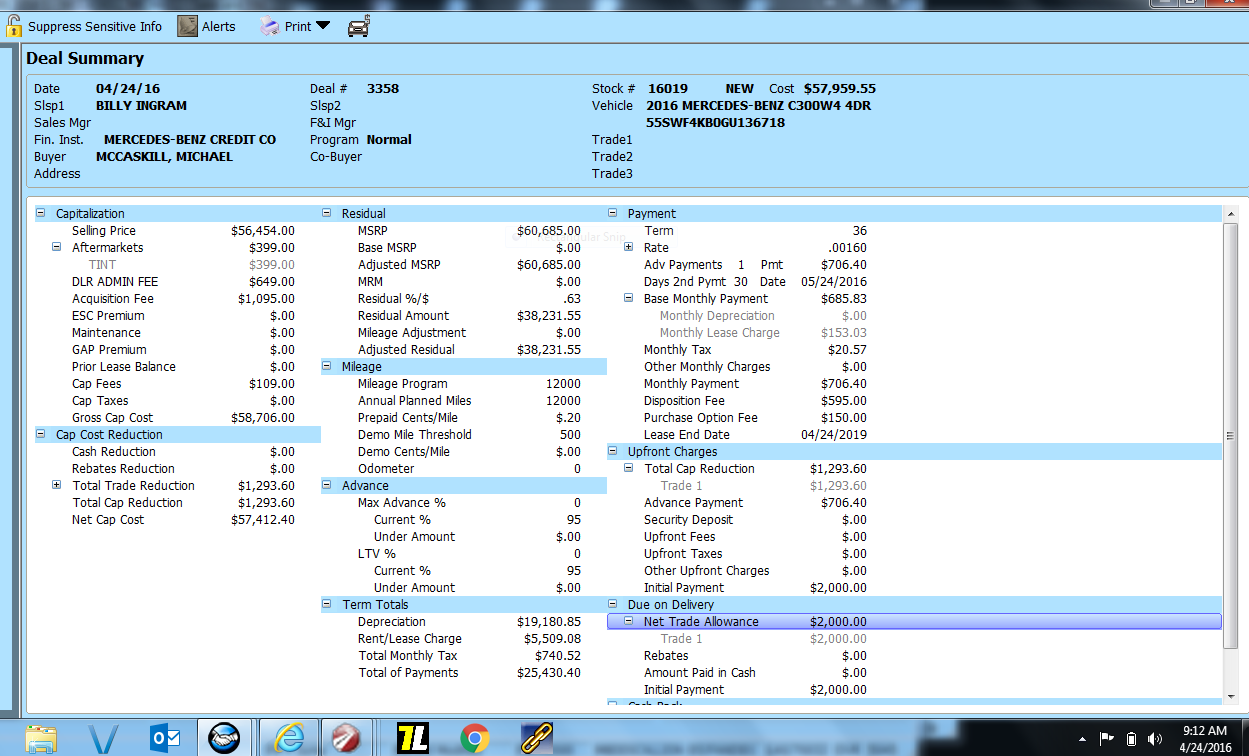
Task: Open File Explorer from the taskbar
Action: 41,739
